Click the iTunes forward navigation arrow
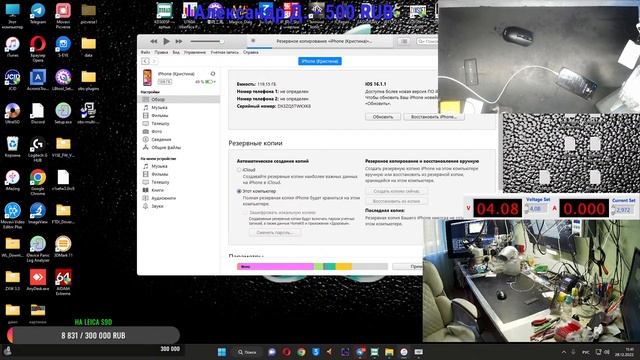 (x=154, y=61)
